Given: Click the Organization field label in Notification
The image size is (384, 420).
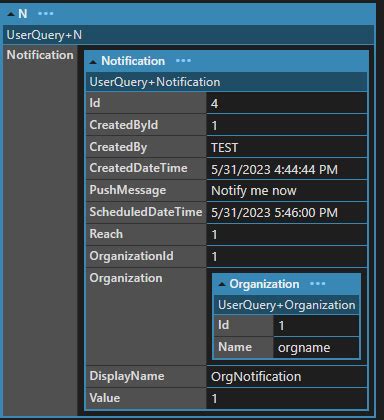Looking at the screenshot, I should (x=126, y=278).
